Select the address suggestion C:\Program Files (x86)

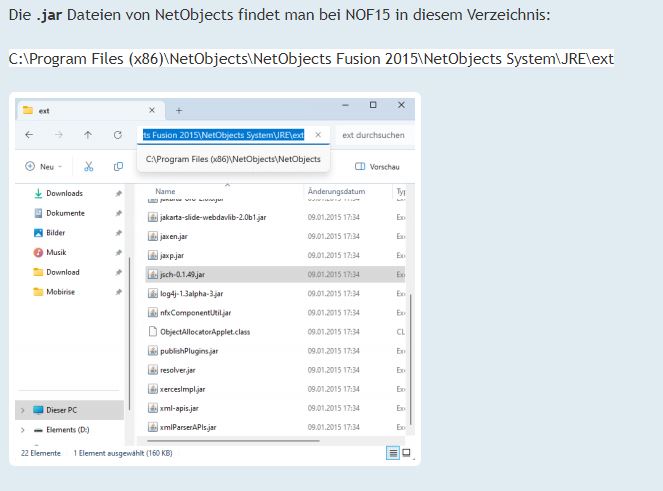point(233,159)
